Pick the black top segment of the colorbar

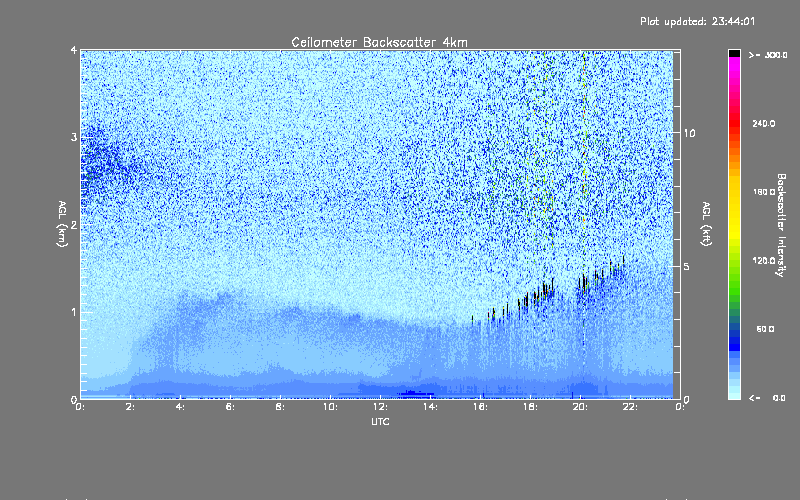pos(734,53)
